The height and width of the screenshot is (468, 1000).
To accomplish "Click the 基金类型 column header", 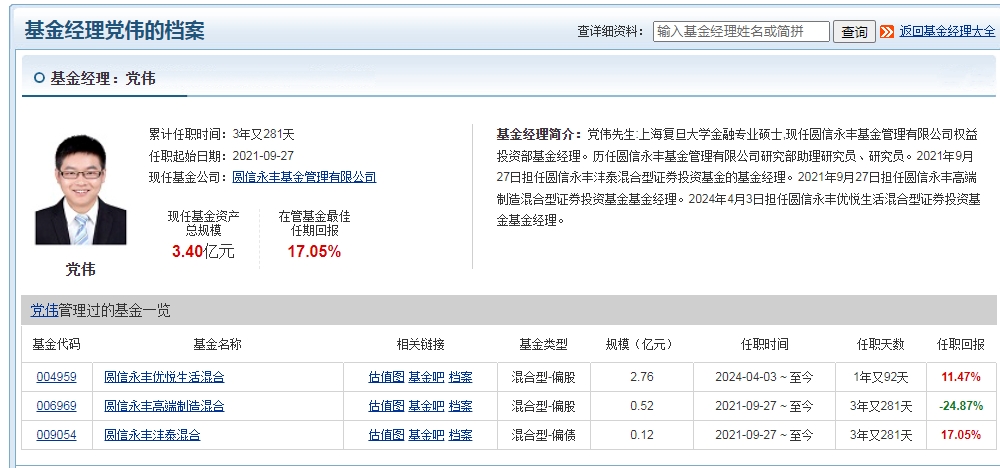I will pos(543,345).
